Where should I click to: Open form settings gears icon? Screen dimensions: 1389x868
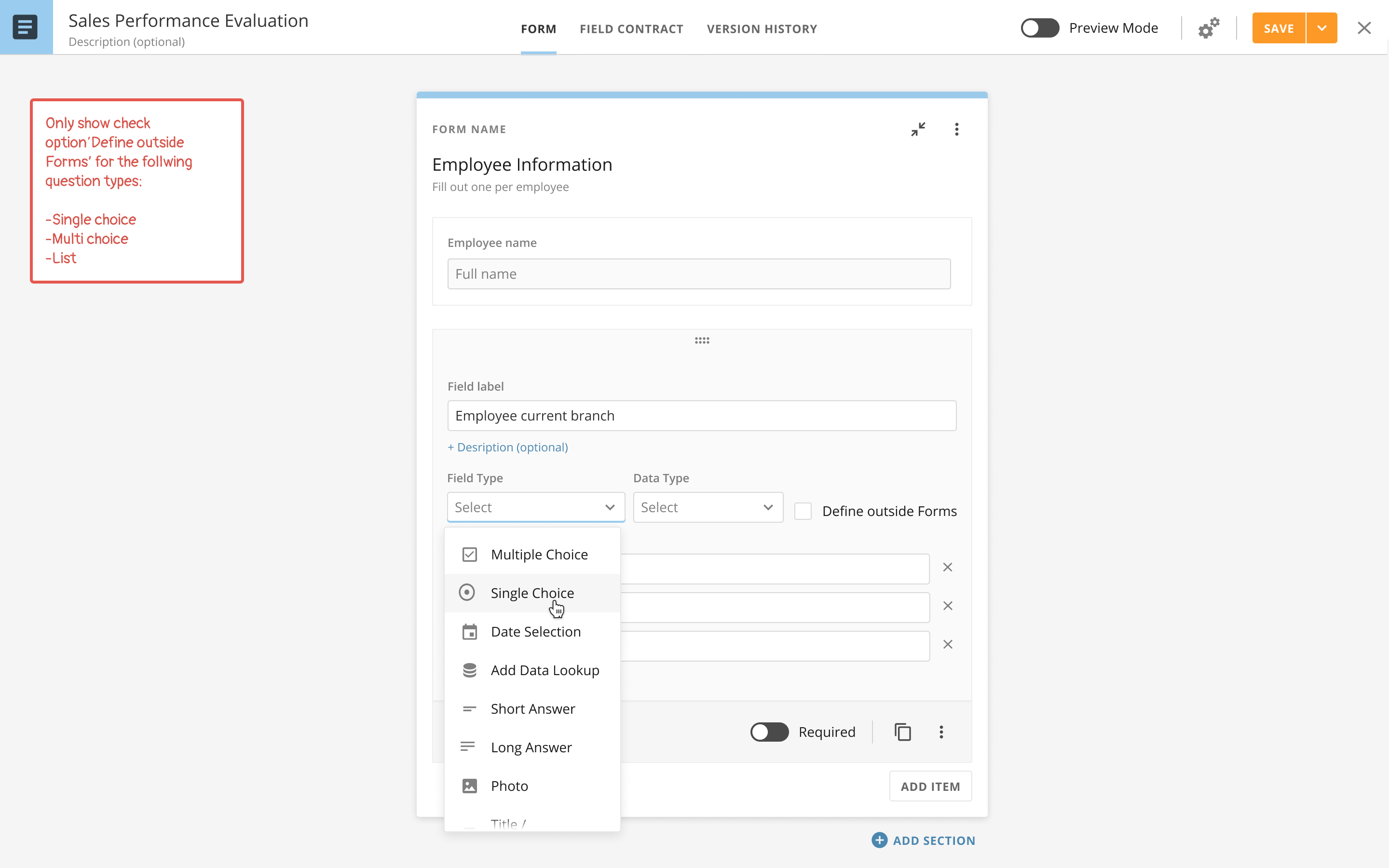[1209, 27]
